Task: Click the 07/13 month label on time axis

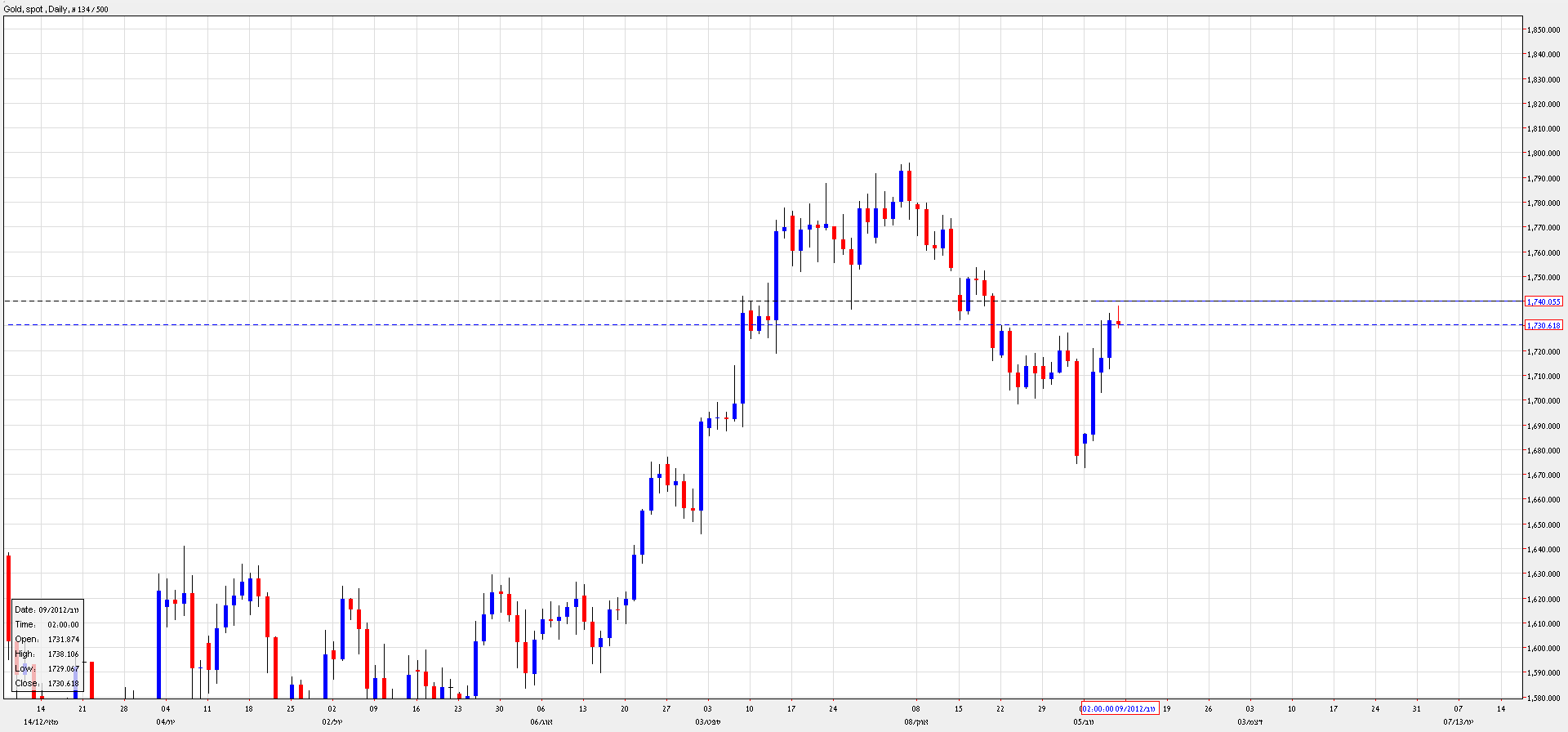Action: [x=1458, y=721]
